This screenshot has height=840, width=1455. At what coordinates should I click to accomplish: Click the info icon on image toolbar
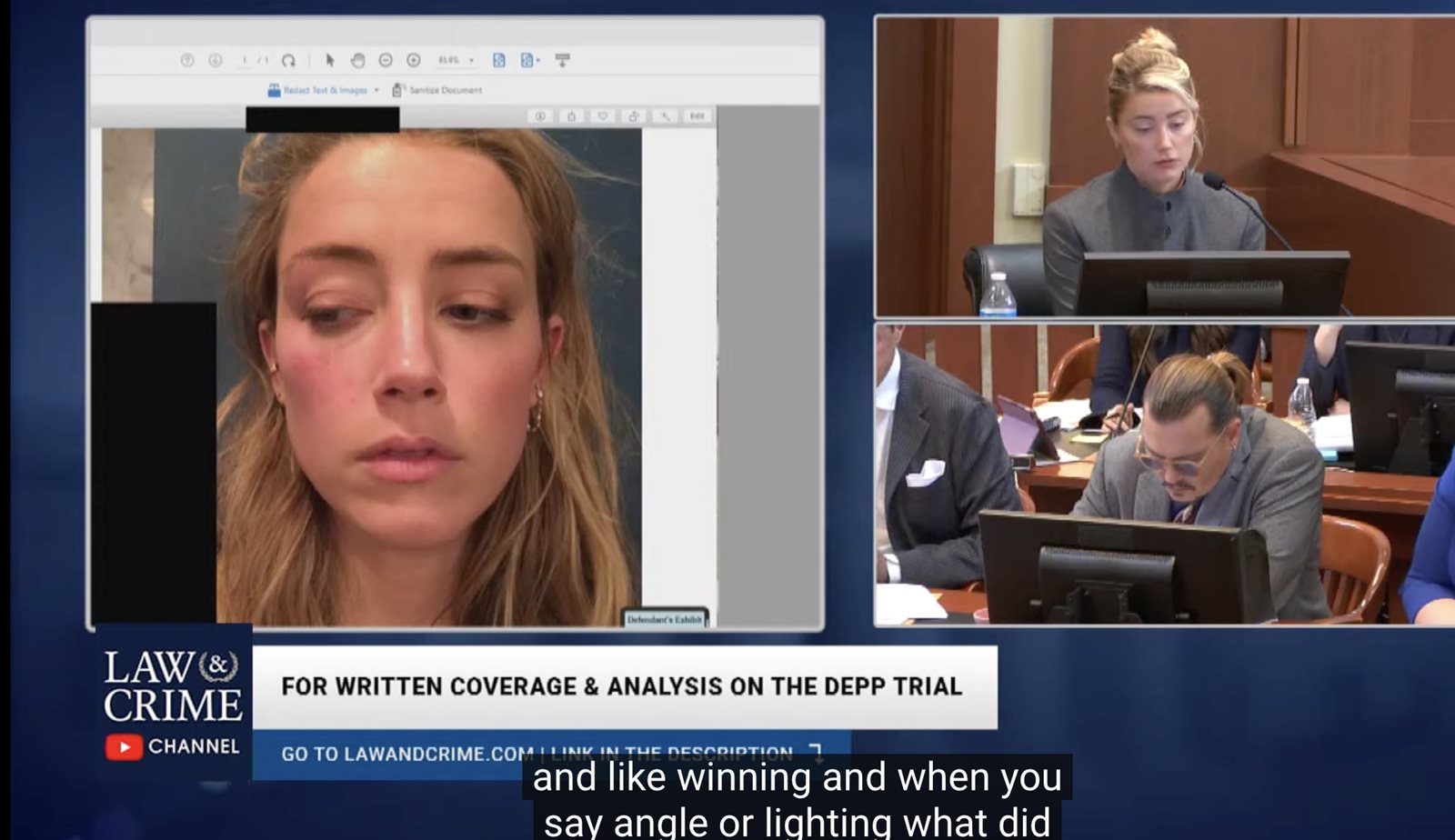(x=540, y=116)
